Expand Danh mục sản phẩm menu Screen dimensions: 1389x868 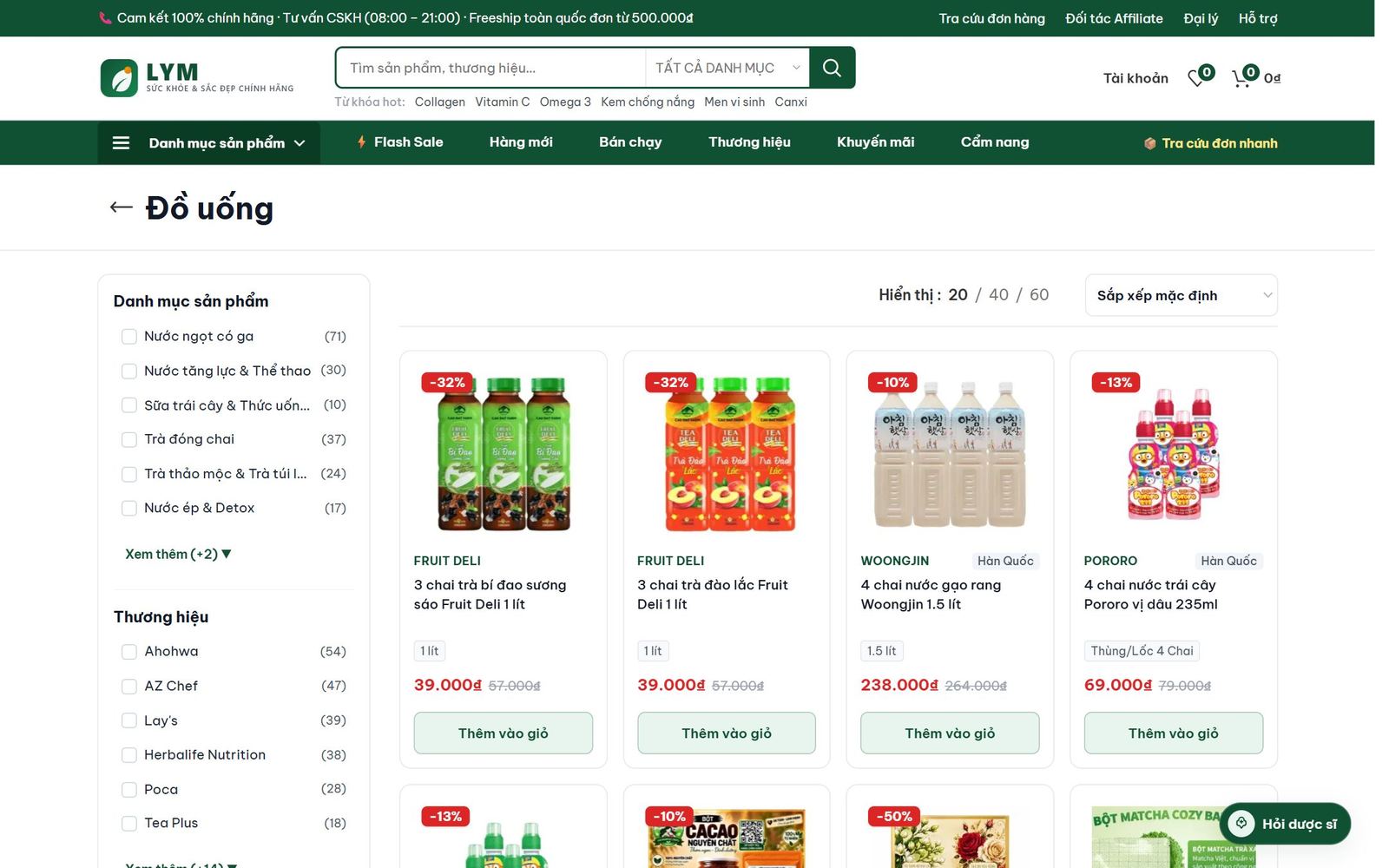coord(208,142)
